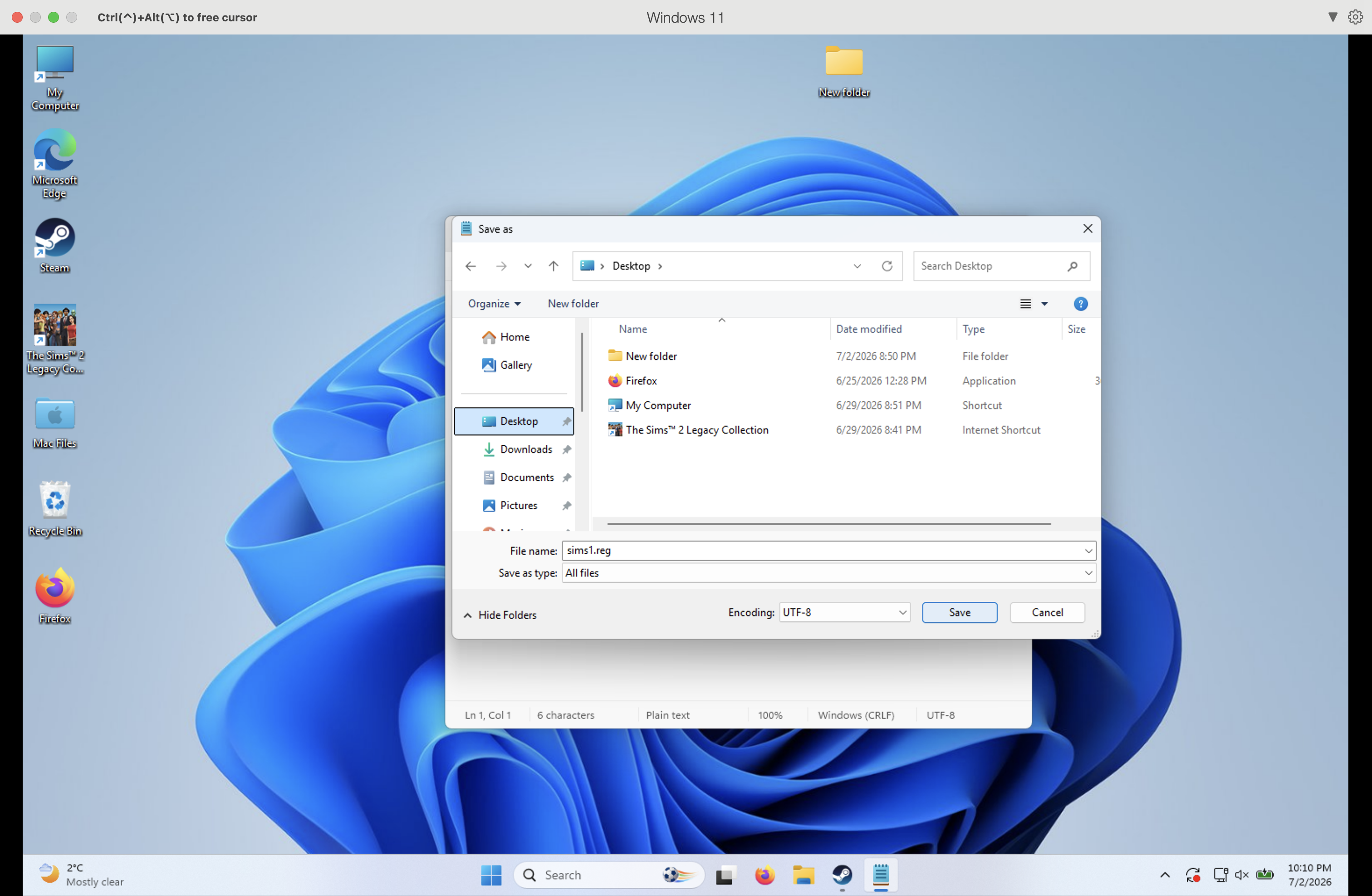Go back using the dialog's back arrow

(470, 266)
